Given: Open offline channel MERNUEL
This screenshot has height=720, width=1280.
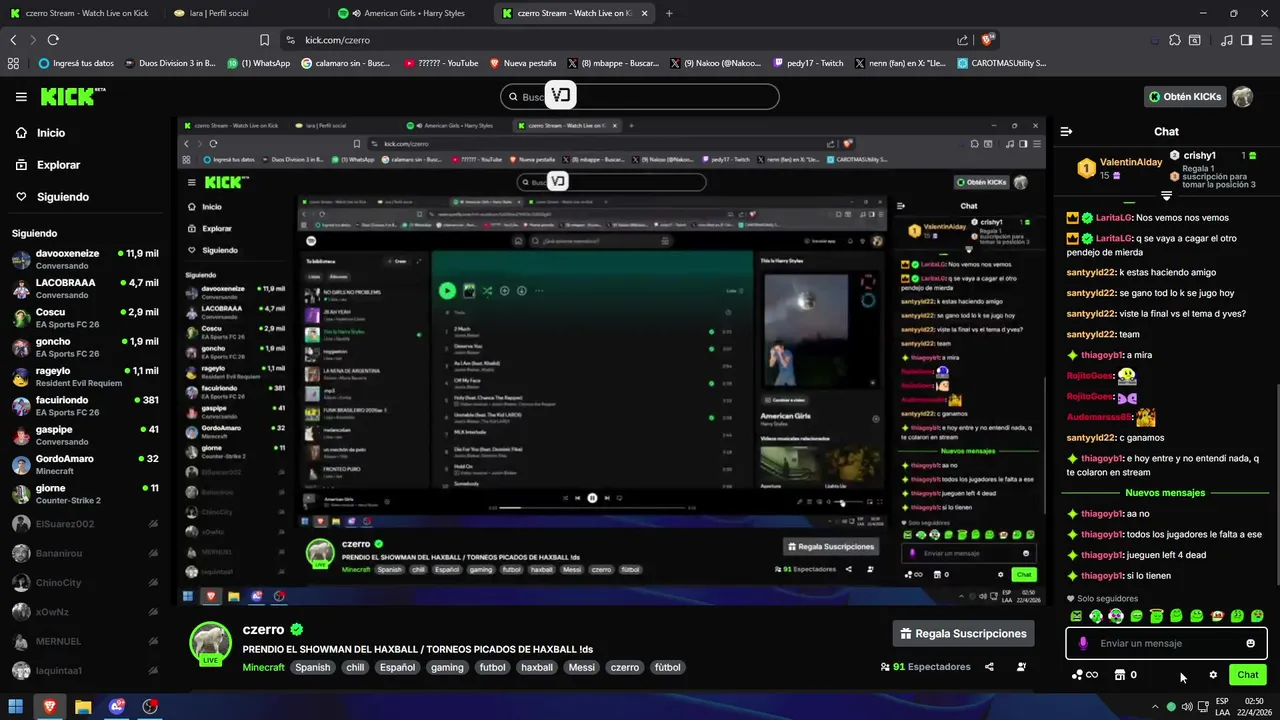Looking at the screenshot, I should [85, 641].
